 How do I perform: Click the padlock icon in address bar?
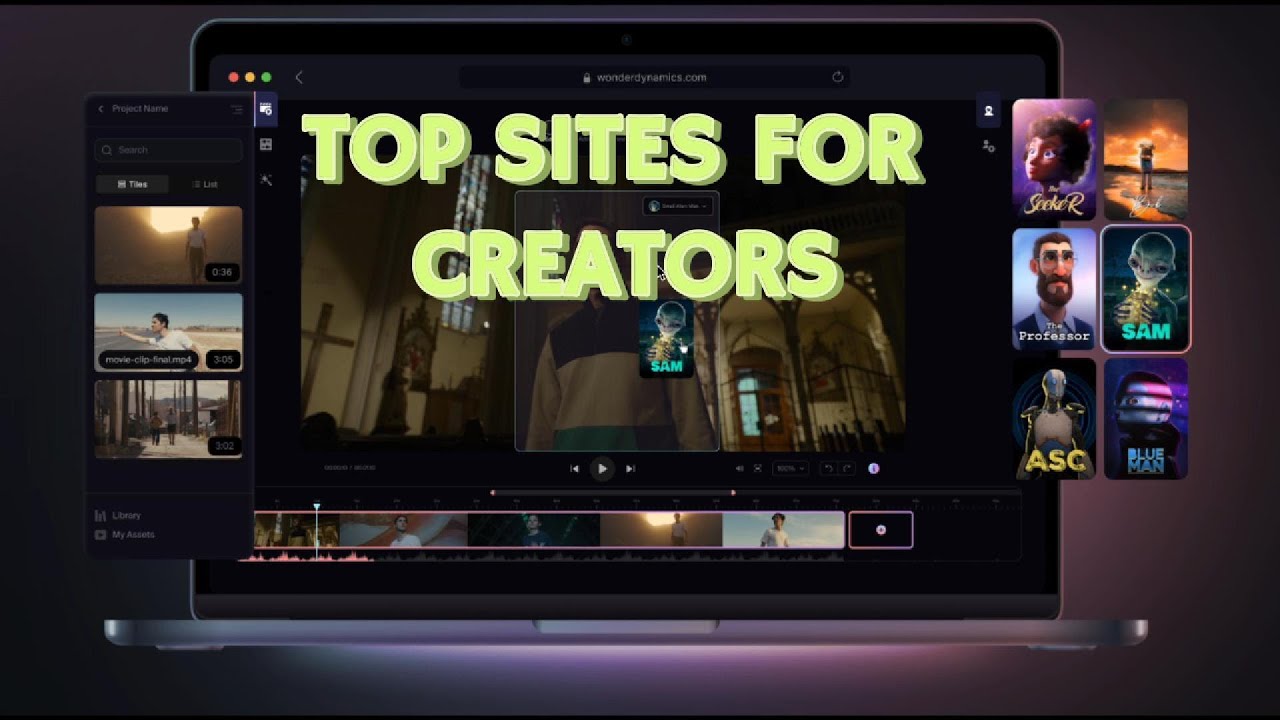587,77
